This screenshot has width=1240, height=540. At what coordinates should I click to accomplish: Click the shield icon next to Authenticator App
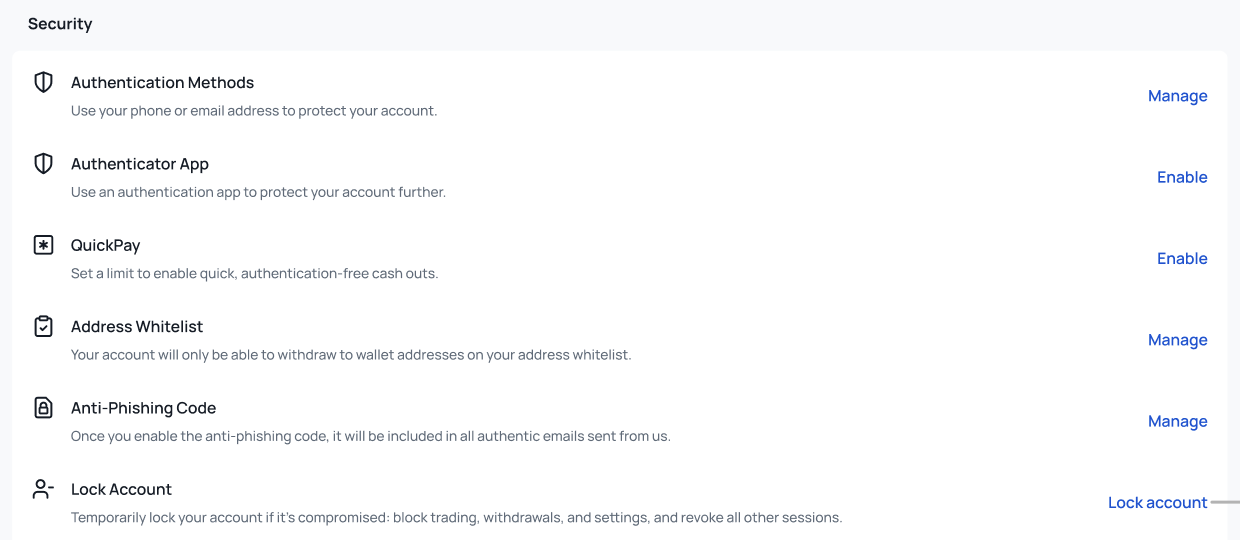click(x=43, y=163)
